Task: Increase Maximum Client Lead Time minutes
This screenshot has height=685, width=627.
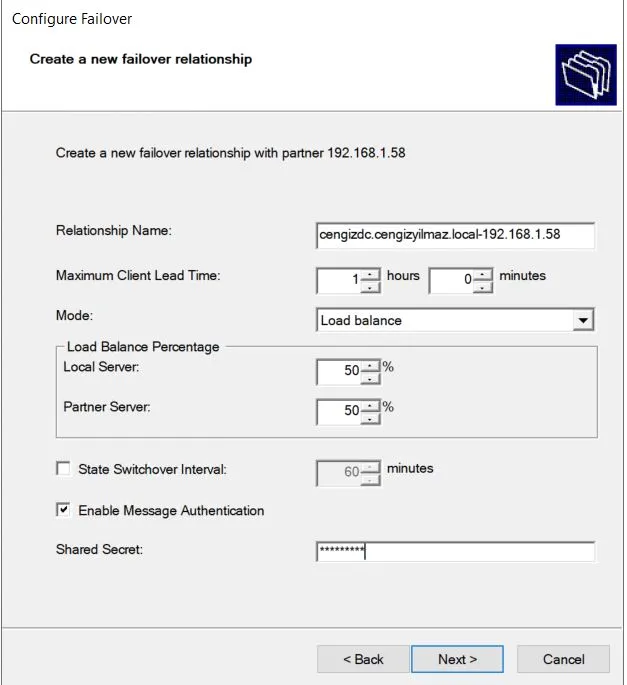Action: [483, 275]
